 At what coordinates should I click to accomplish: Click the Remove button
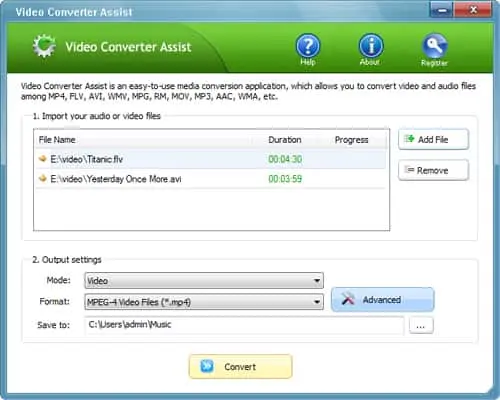point(433,170)
